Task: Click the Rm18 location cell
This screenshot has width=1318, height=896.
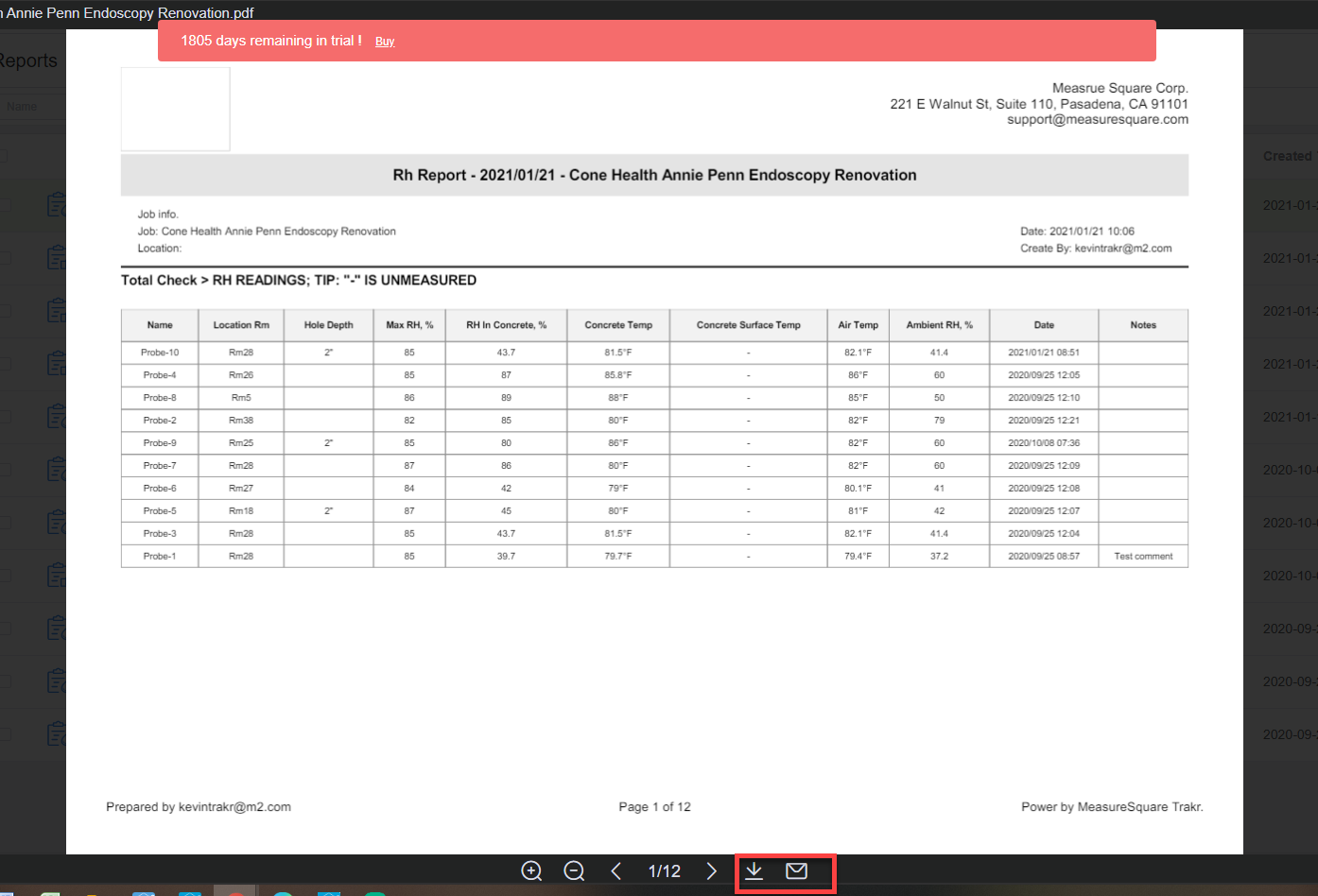Action: pyautogui.click(x=241, y=511)
